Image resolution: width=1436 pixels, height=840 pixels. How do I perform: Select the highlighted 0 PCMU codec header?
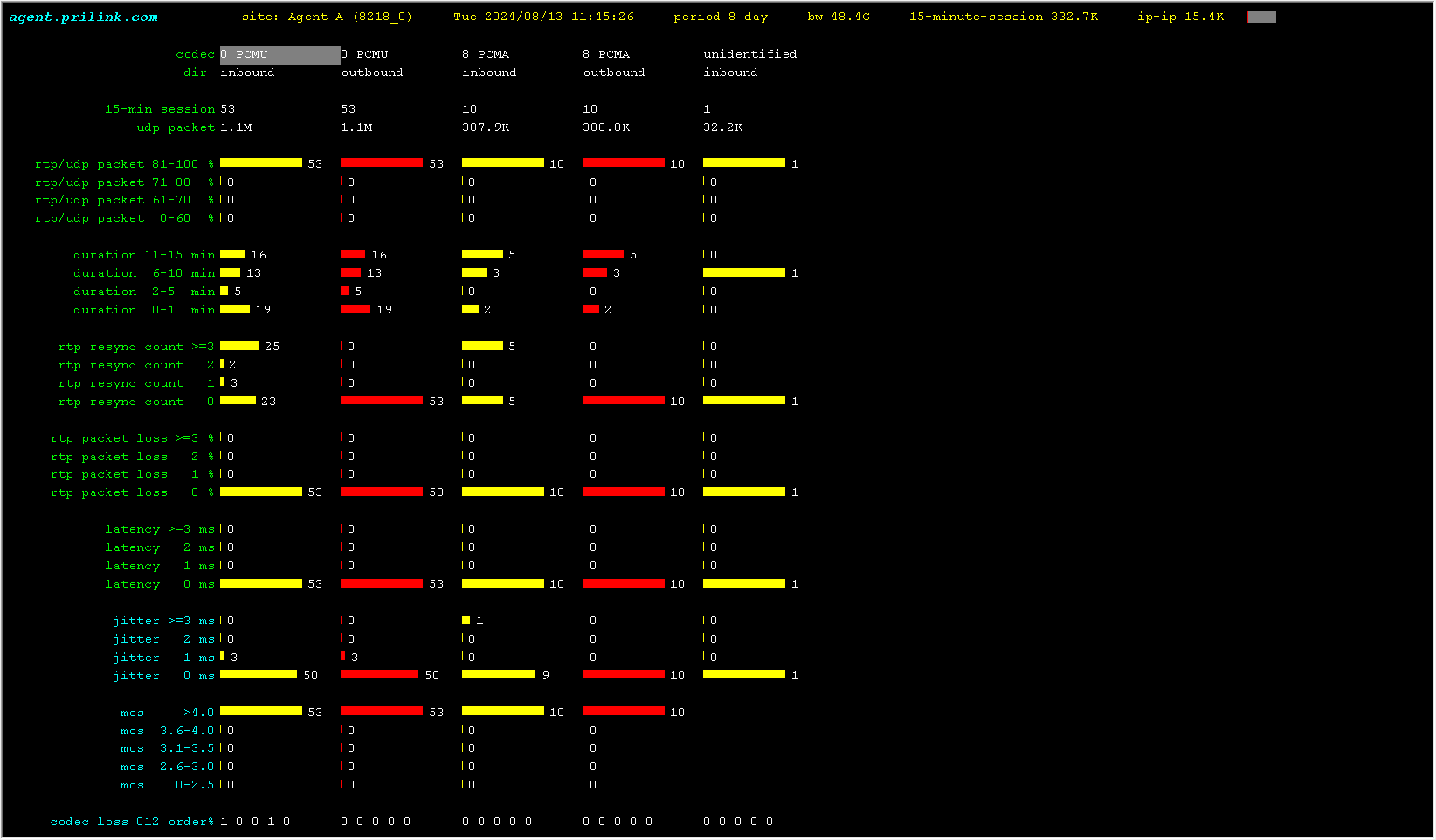pyautogui.click(x=280, y=54)
